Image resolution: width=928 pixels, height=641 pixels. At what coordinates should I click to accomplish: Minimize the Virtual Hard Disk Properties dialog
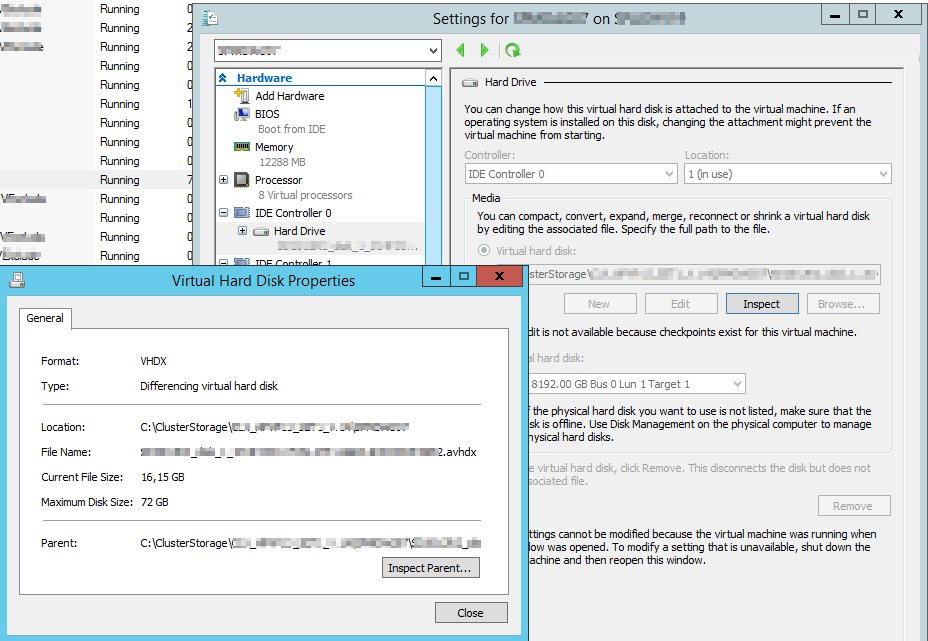[x=436, y=276]
